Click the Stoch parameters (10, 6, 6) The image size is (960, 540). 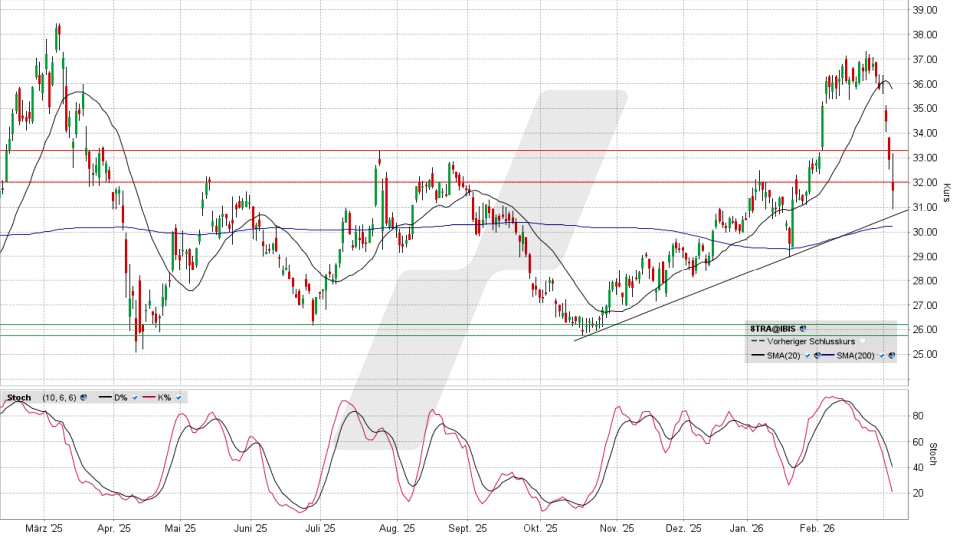58,397
